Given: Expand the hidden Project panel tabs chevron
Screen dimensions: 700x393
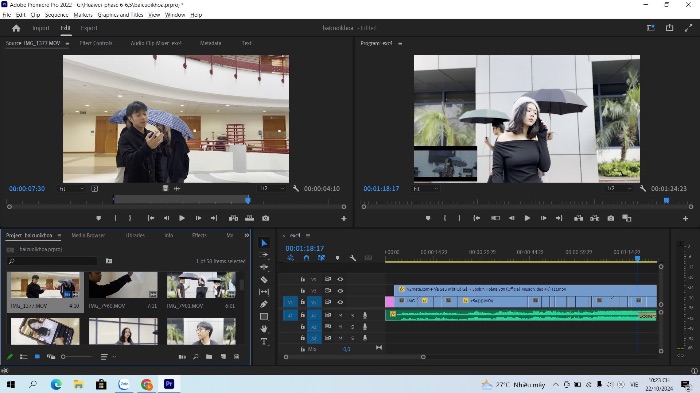Looking at the screenshot, I should tap(246, 235).
